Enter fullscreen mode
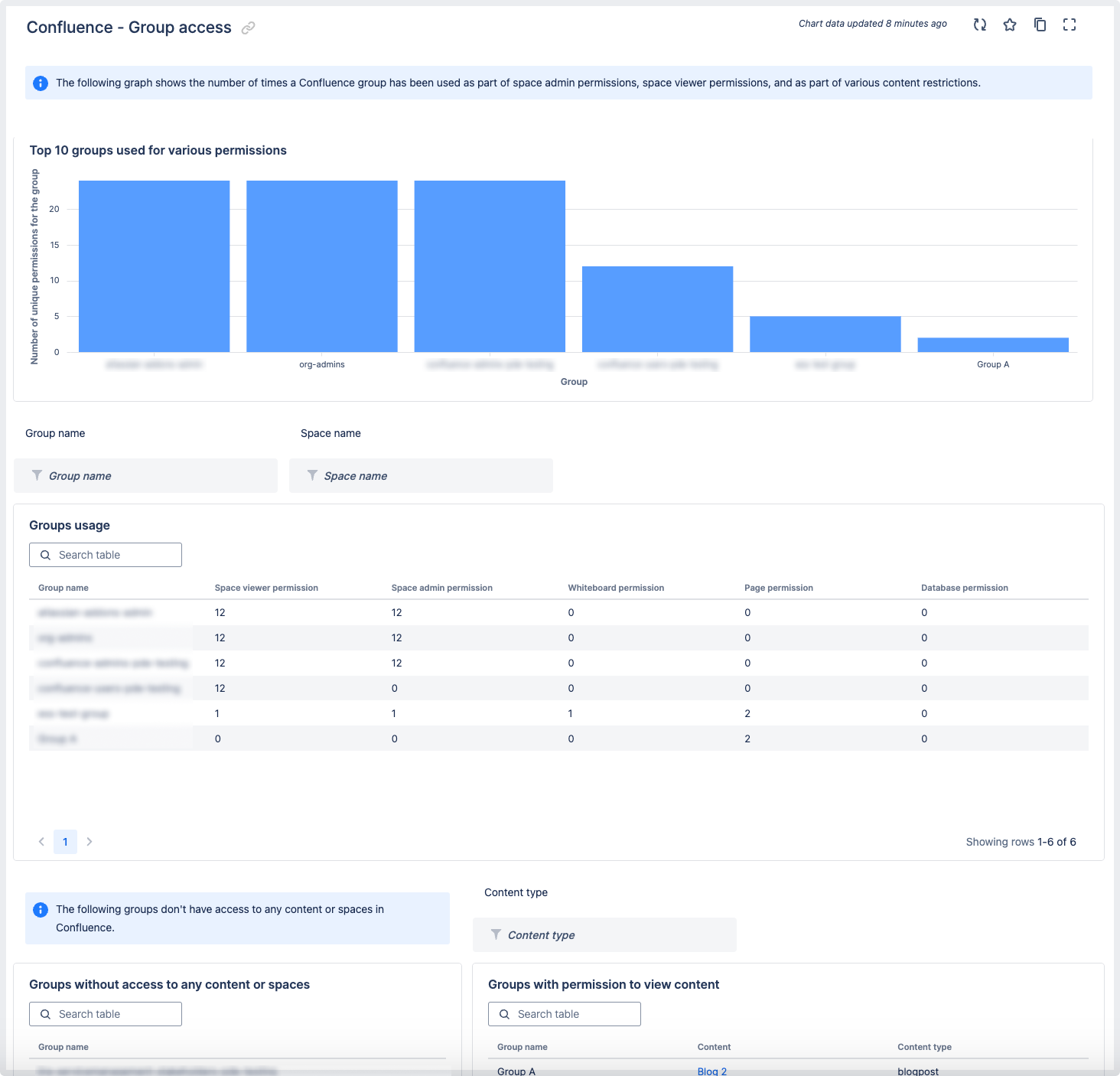 (1070, 24)
